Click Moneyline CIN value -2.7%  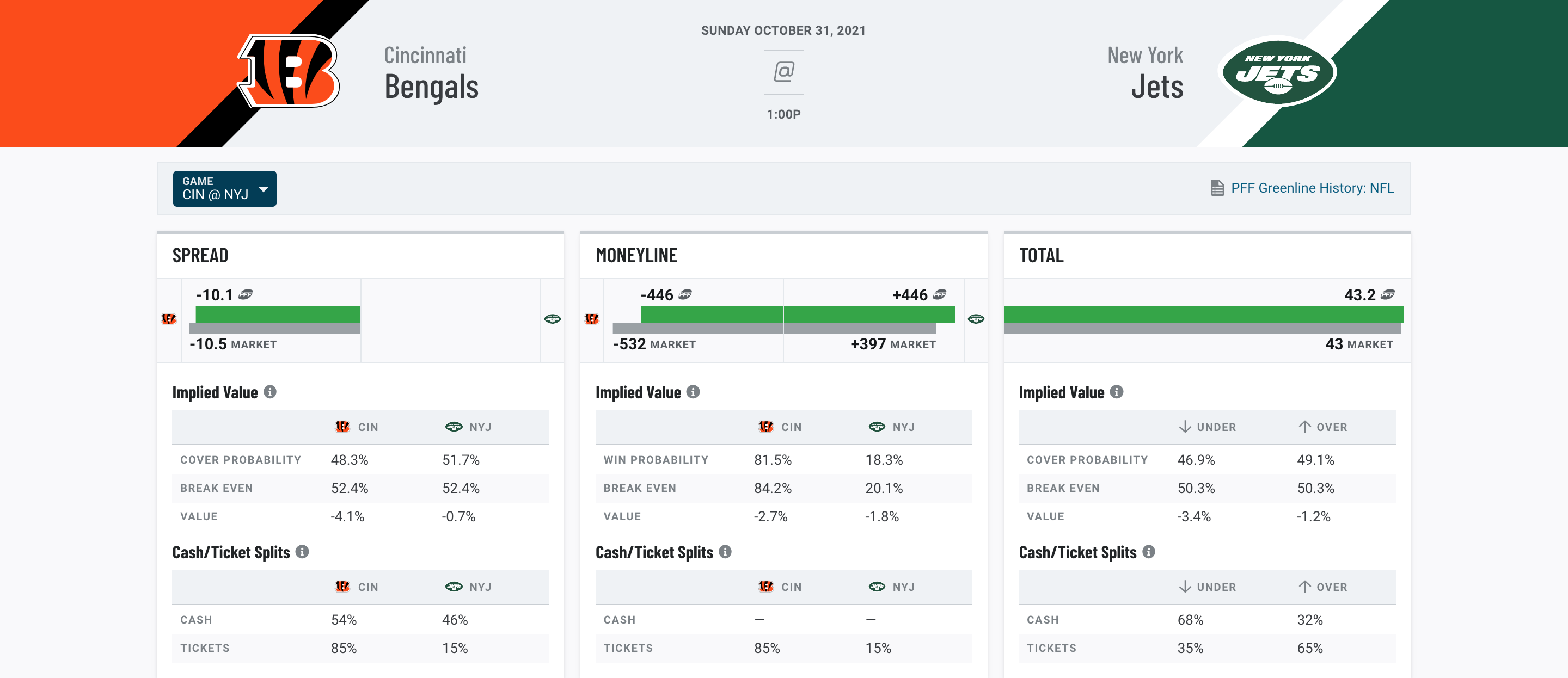tap(770, 517)
